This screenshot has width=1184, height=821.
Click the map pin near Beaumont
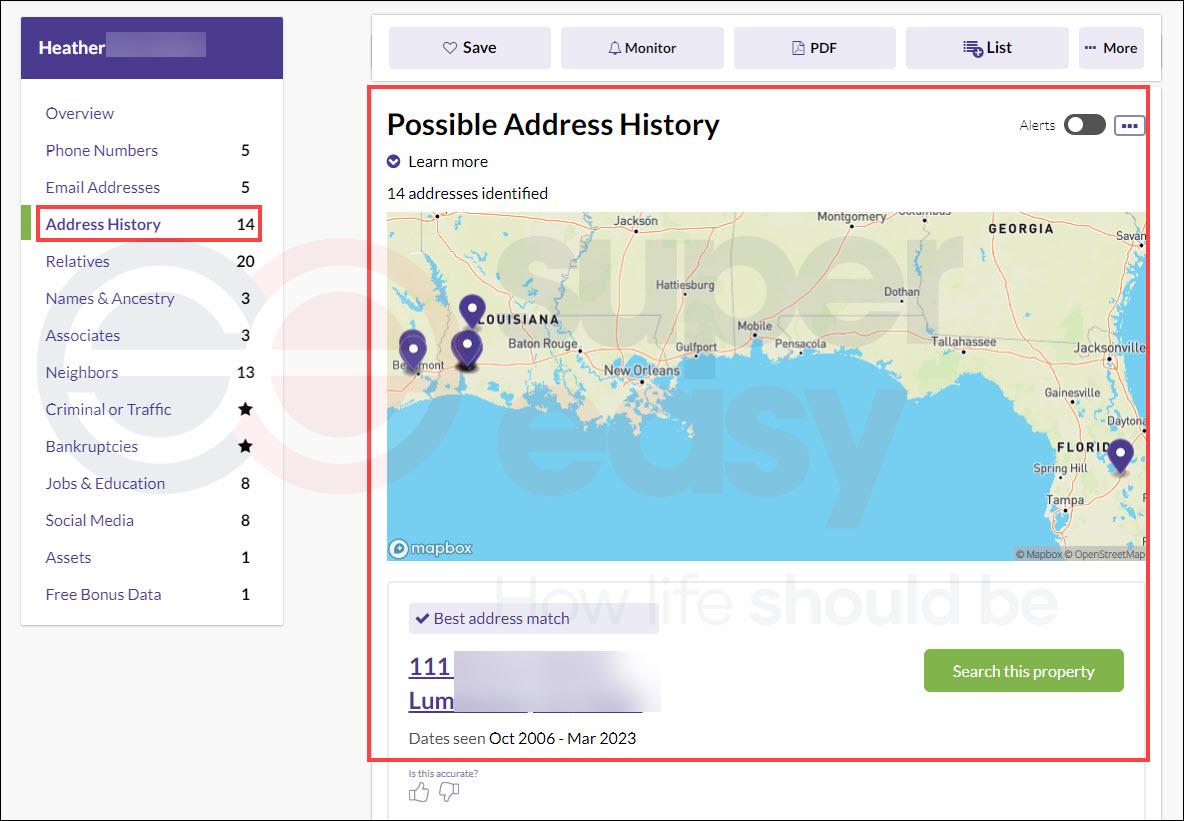pyautogui.click(x=412, y=349)
